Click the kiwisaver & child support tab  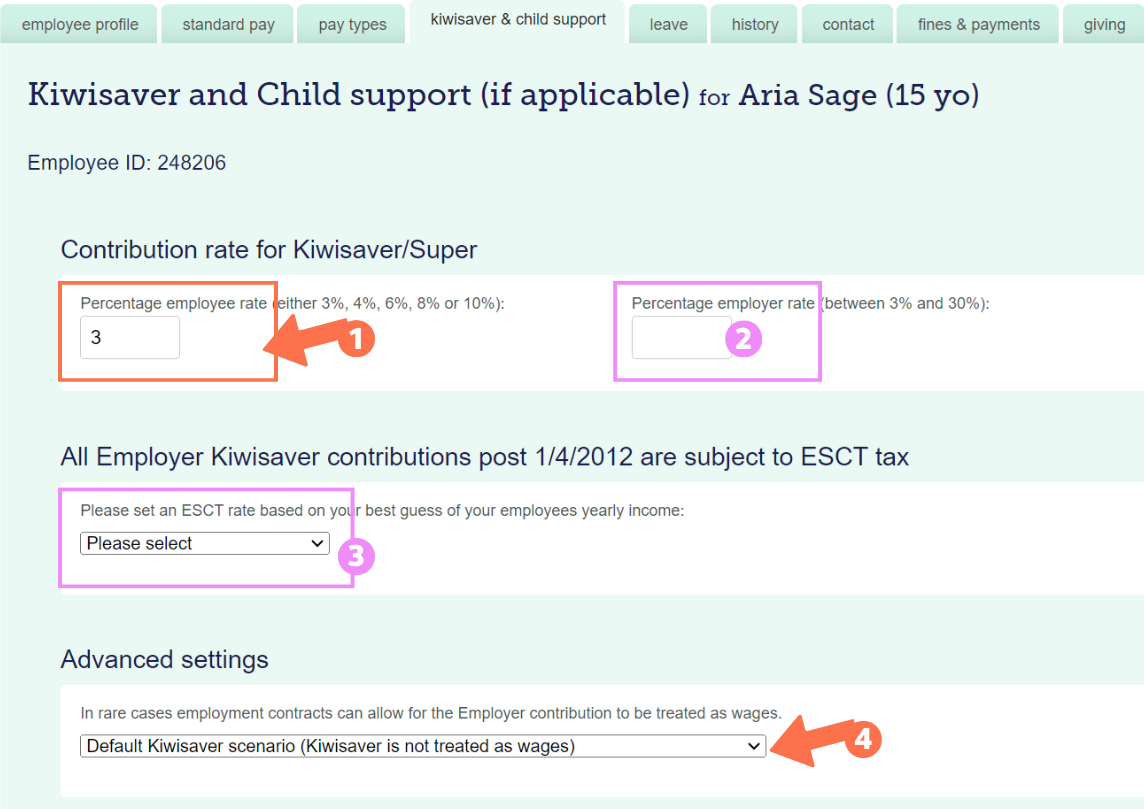click(x=516, y=19)
